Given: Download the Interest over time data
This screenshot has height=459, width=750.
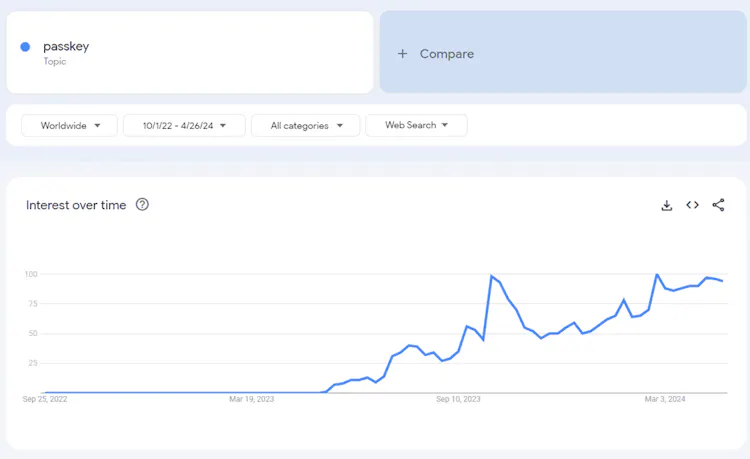Looking at the screenshot, I should pos(667,205).
